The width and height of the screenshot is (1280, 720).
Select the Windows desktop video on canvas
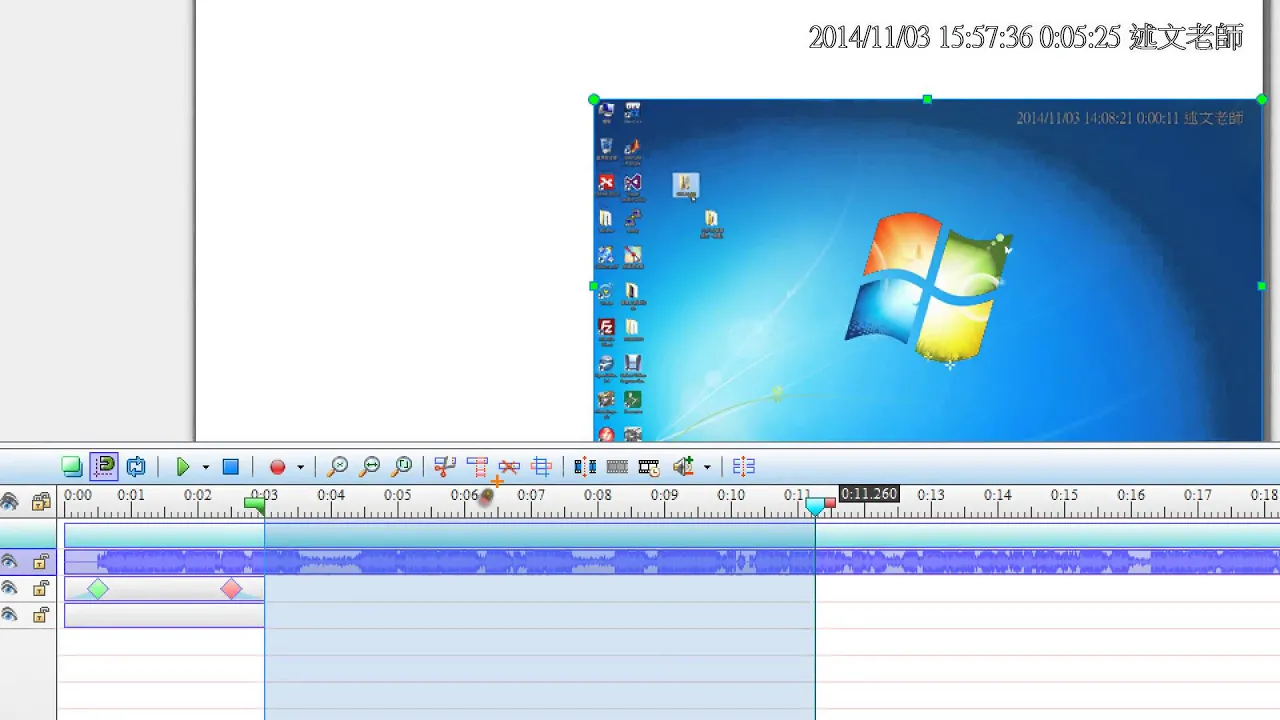tap(928, 270)
